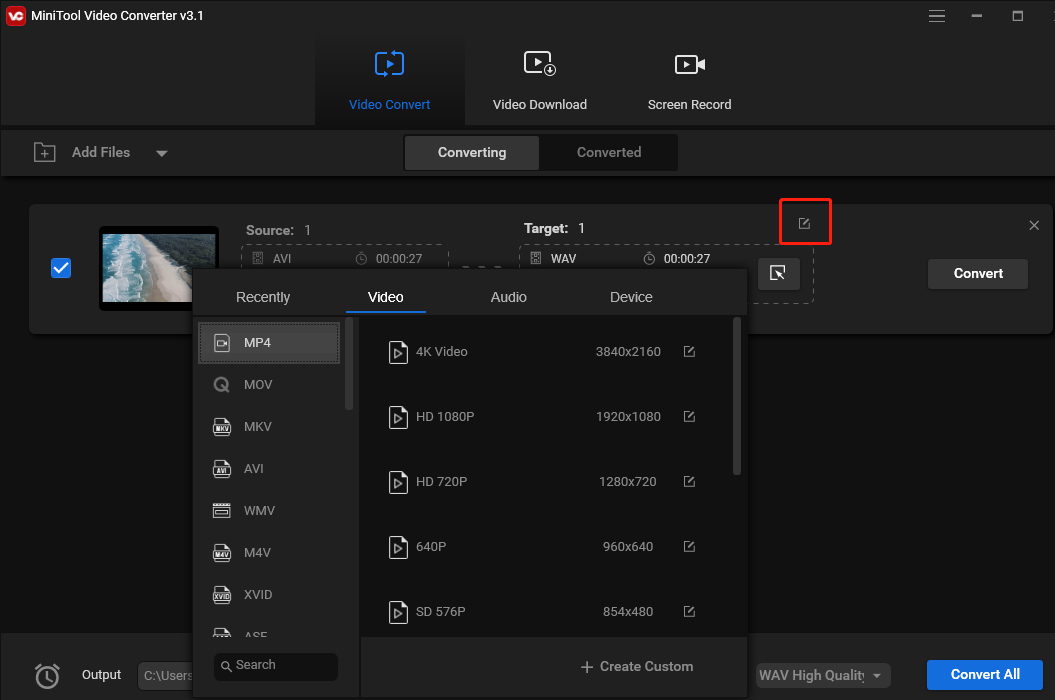Click the format Search field
Image resolution: width=1055 pixels, height=700 pixels.
coord(276,666)
